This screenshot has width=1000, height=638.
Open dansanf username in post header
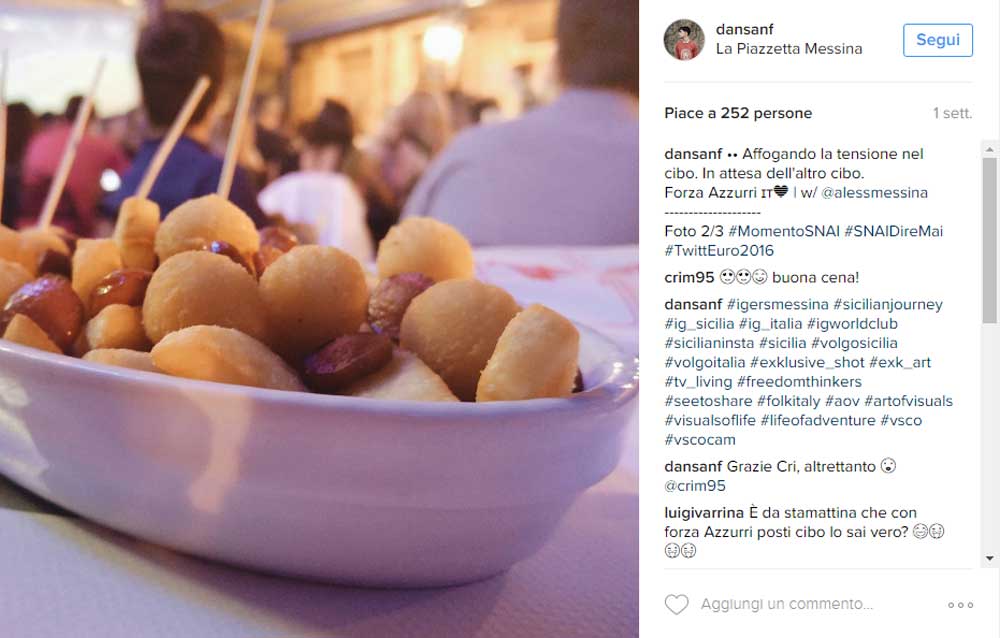744,29
